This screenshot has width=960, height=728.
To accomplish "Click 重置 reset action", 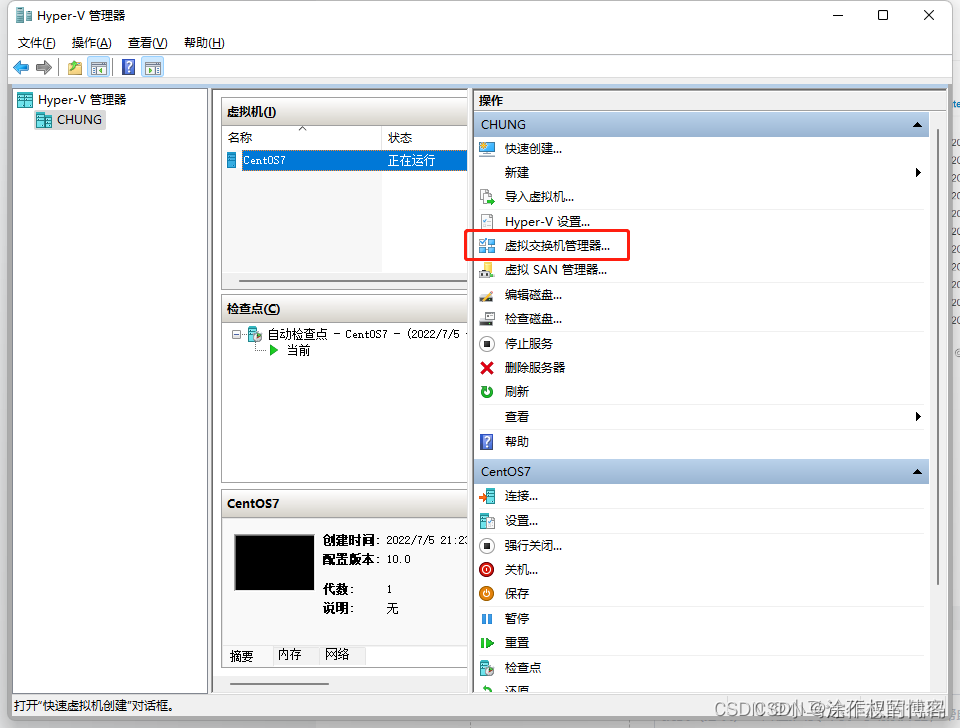I will (516, 643).
